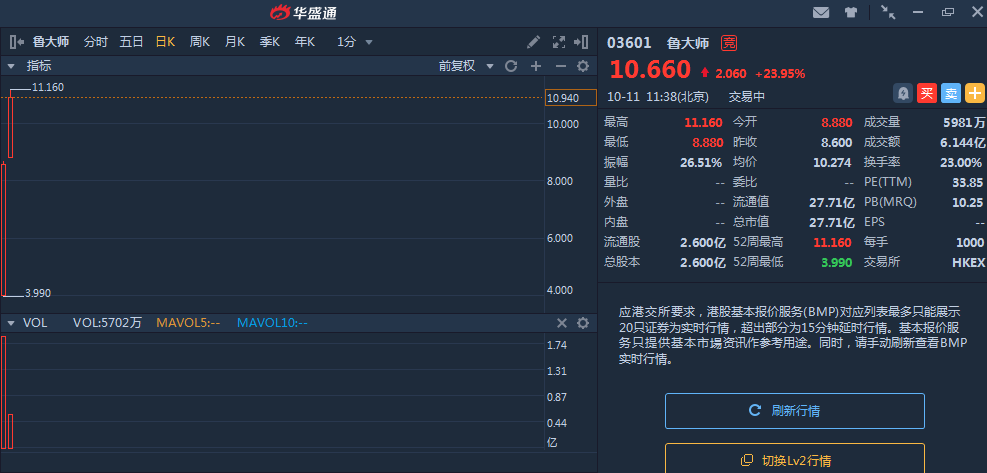Click the PE(TTM) value 33.85
The height and width of the screenshot is (473, 987).
(x=968, y=183)
